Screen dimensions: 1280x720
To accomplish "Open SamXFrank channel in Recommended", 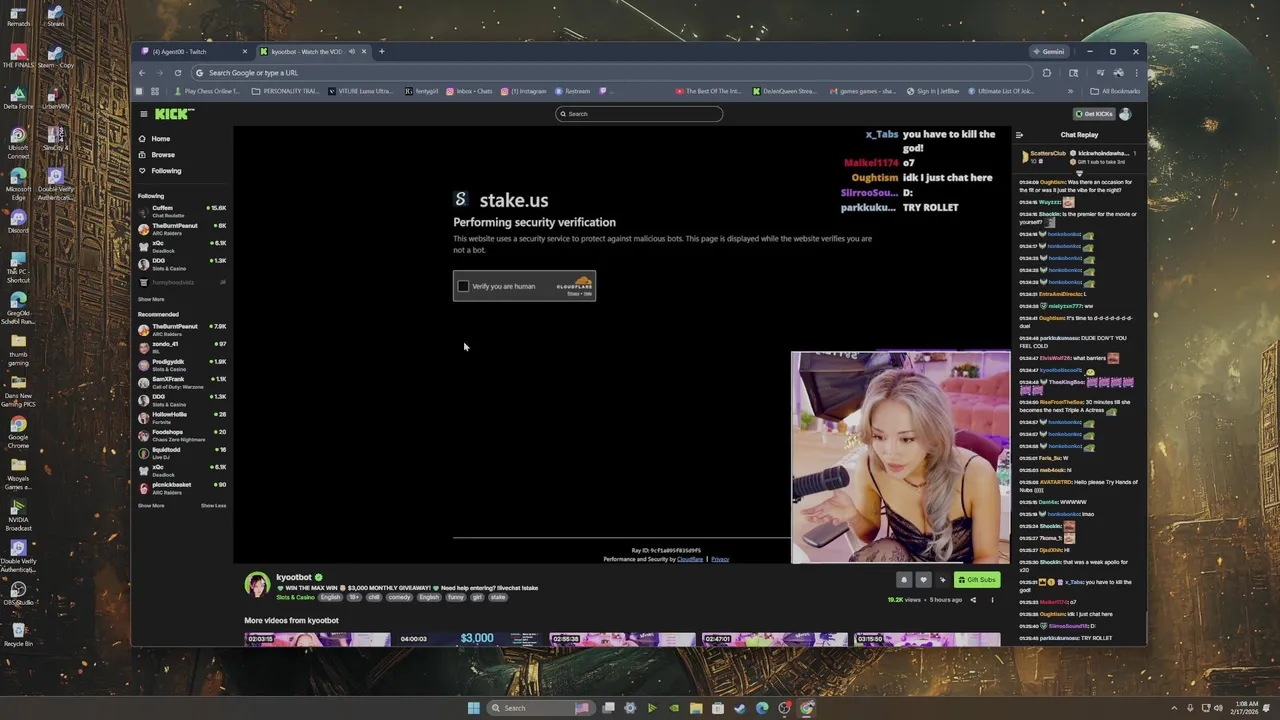I will click(182, 381).
